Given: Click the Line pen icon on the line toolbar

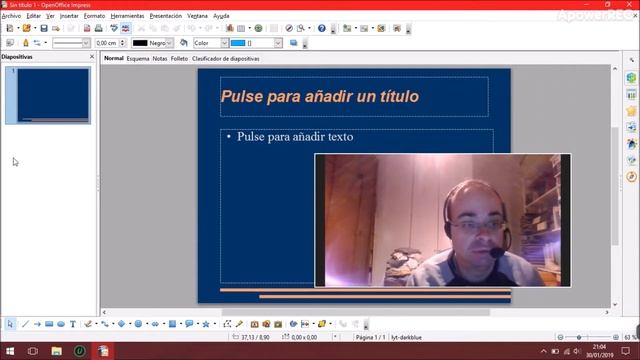Looking at the screenshot, I should click(26, 43).
